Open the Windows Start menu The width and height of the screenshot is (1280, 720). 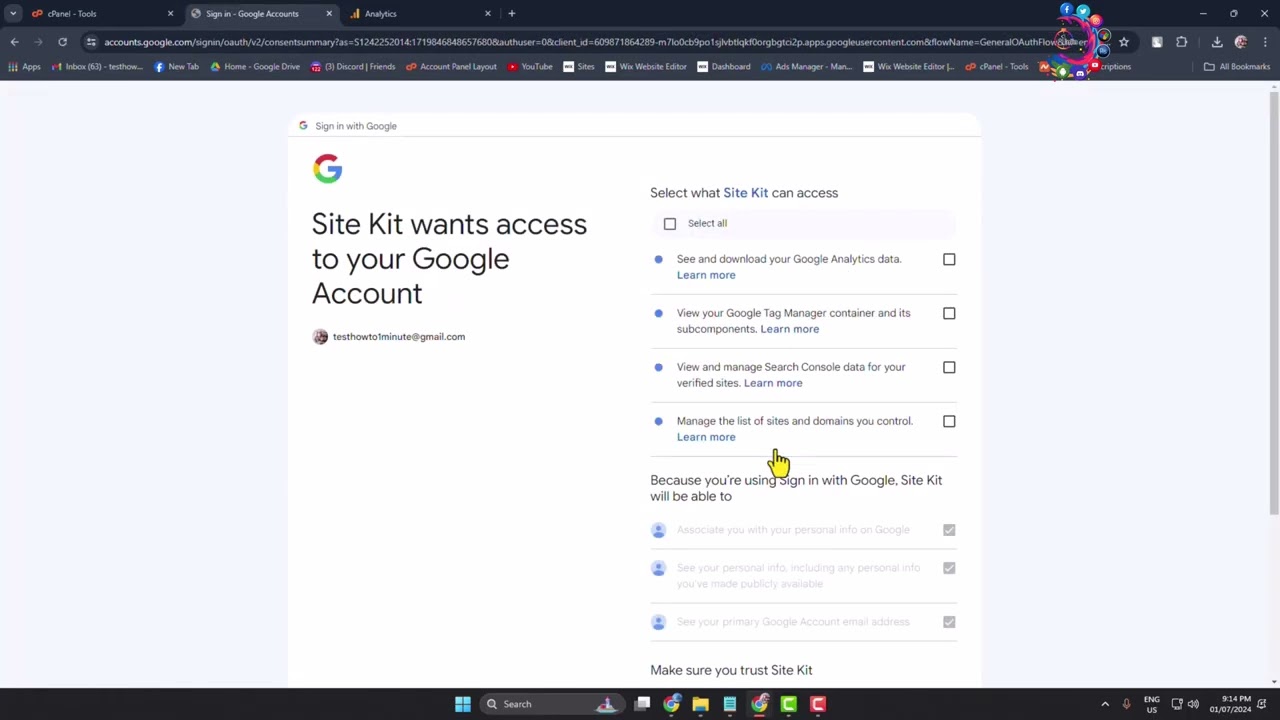pos(463,704)
